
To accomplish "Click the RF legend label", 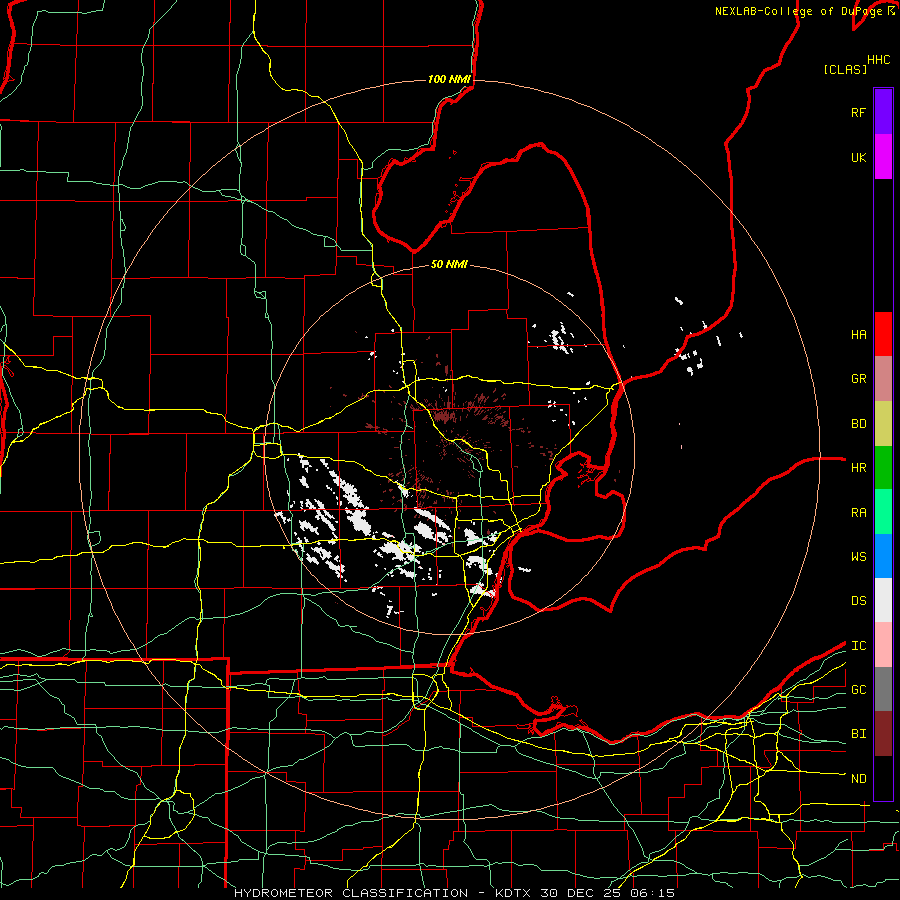I will [858, 112].
